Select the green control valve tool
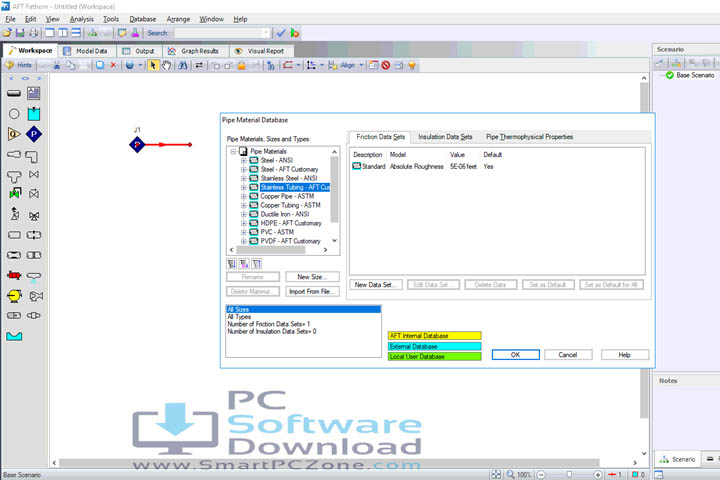The width and height of the screenshot is (720, 480). (x=15, y=193)
